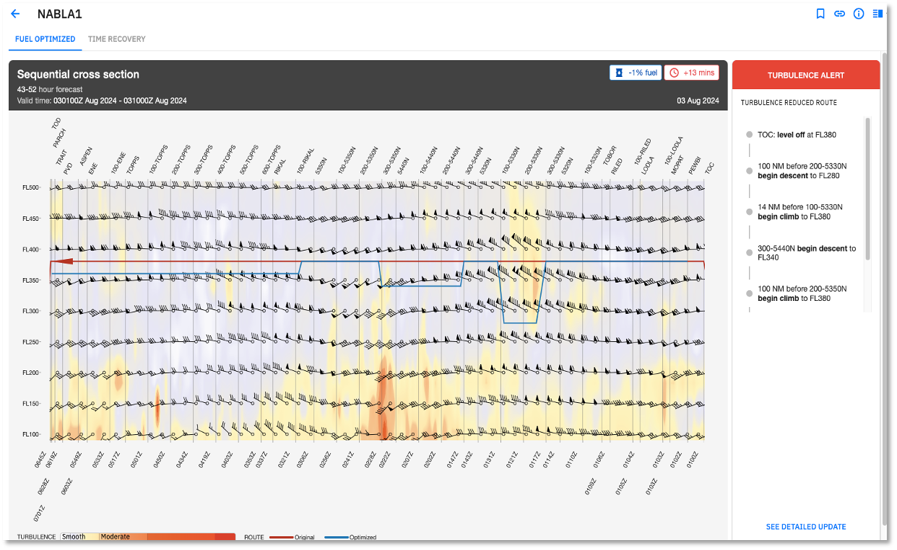Select the Fuel Optimized tab
This screenshot has height=550, width=897.
45,39
